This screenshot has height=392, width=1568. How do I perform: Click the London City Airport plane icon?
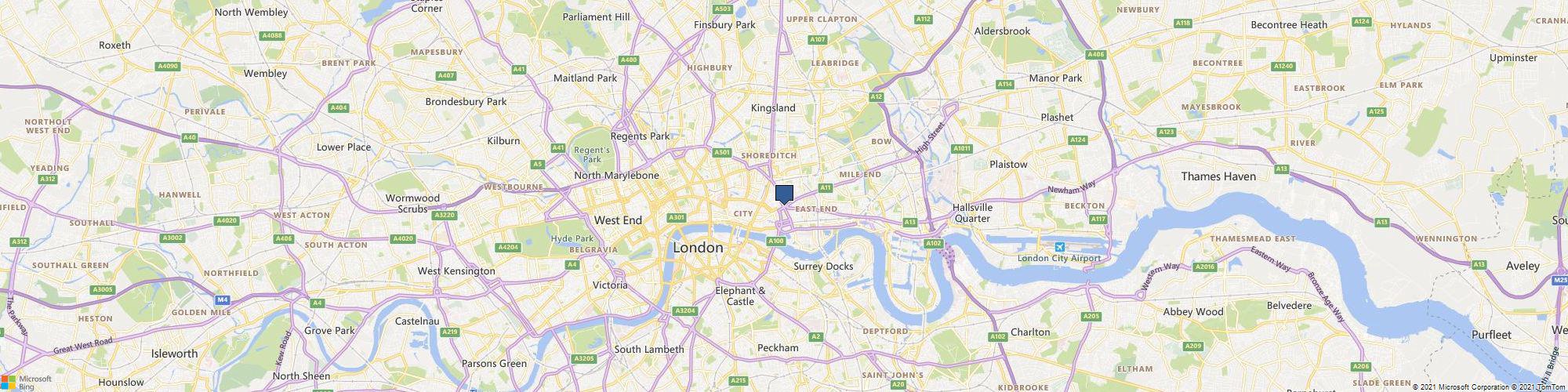pos(1061,246)
